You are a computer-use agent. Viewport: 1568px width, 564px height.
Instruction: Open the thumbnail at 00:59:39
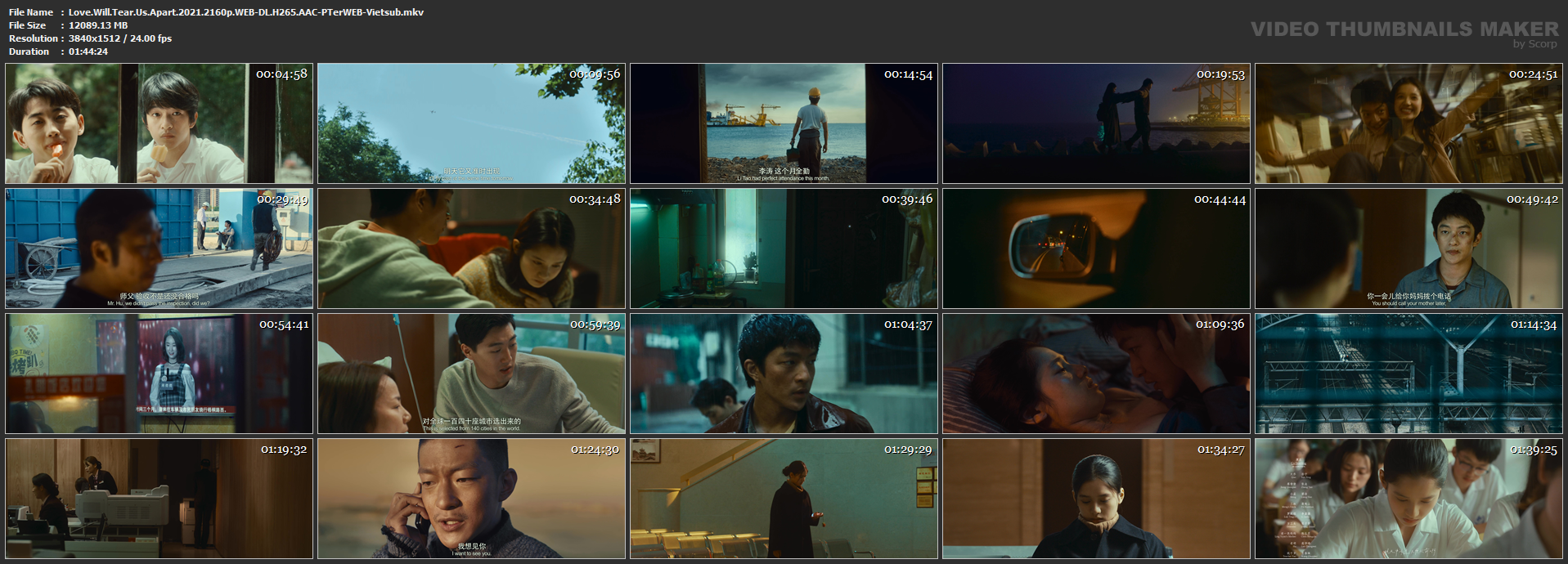(x=471, y=374)
